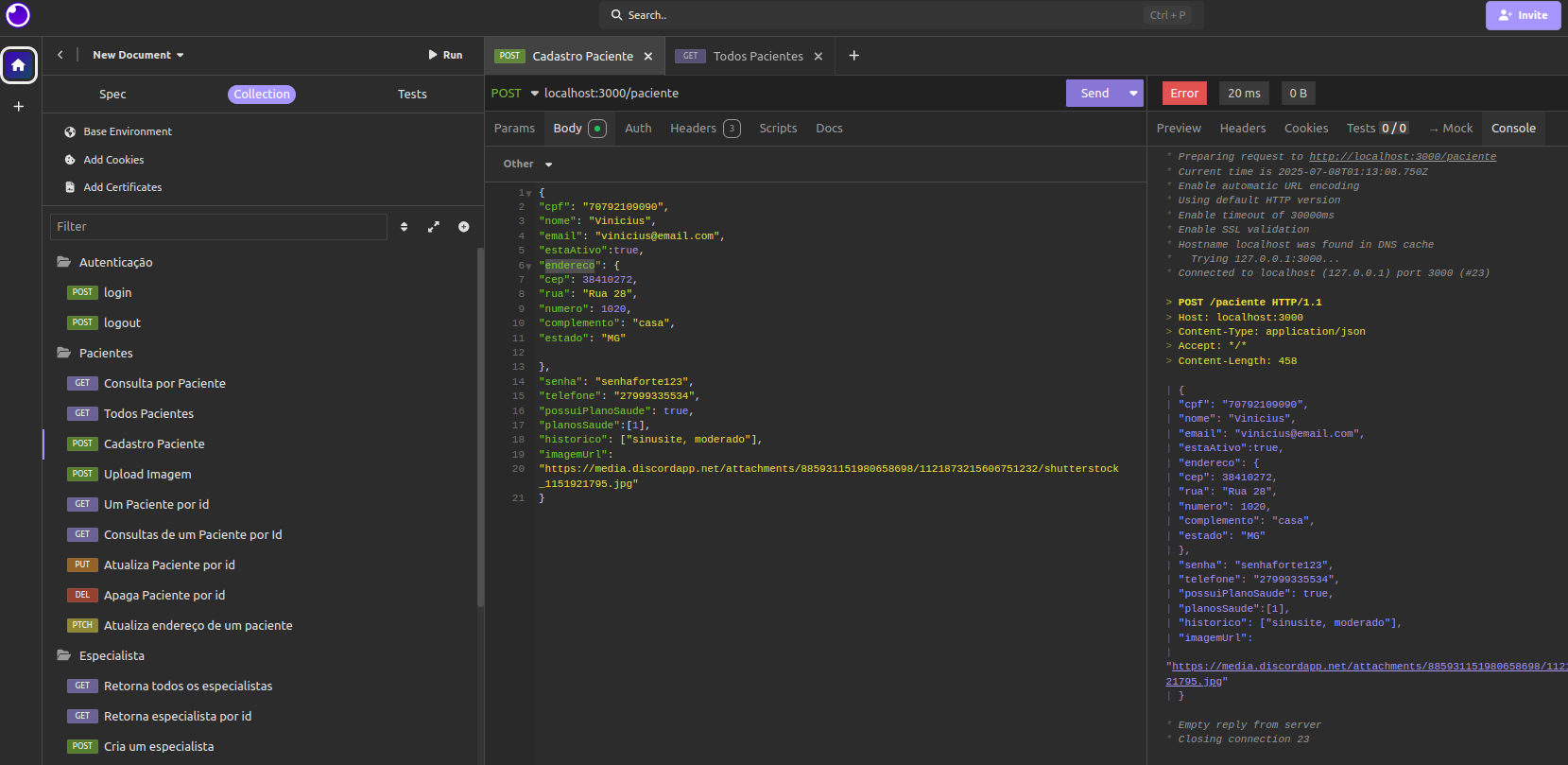Collapse the Pacientes folder
Screen dimensions: 1568x765
106,353
